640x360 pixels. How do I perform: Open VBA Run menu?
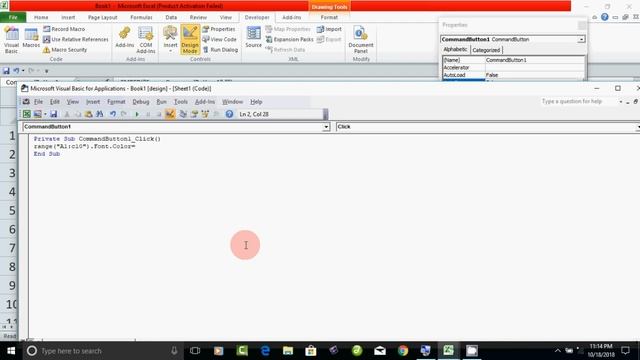(162, 102)
